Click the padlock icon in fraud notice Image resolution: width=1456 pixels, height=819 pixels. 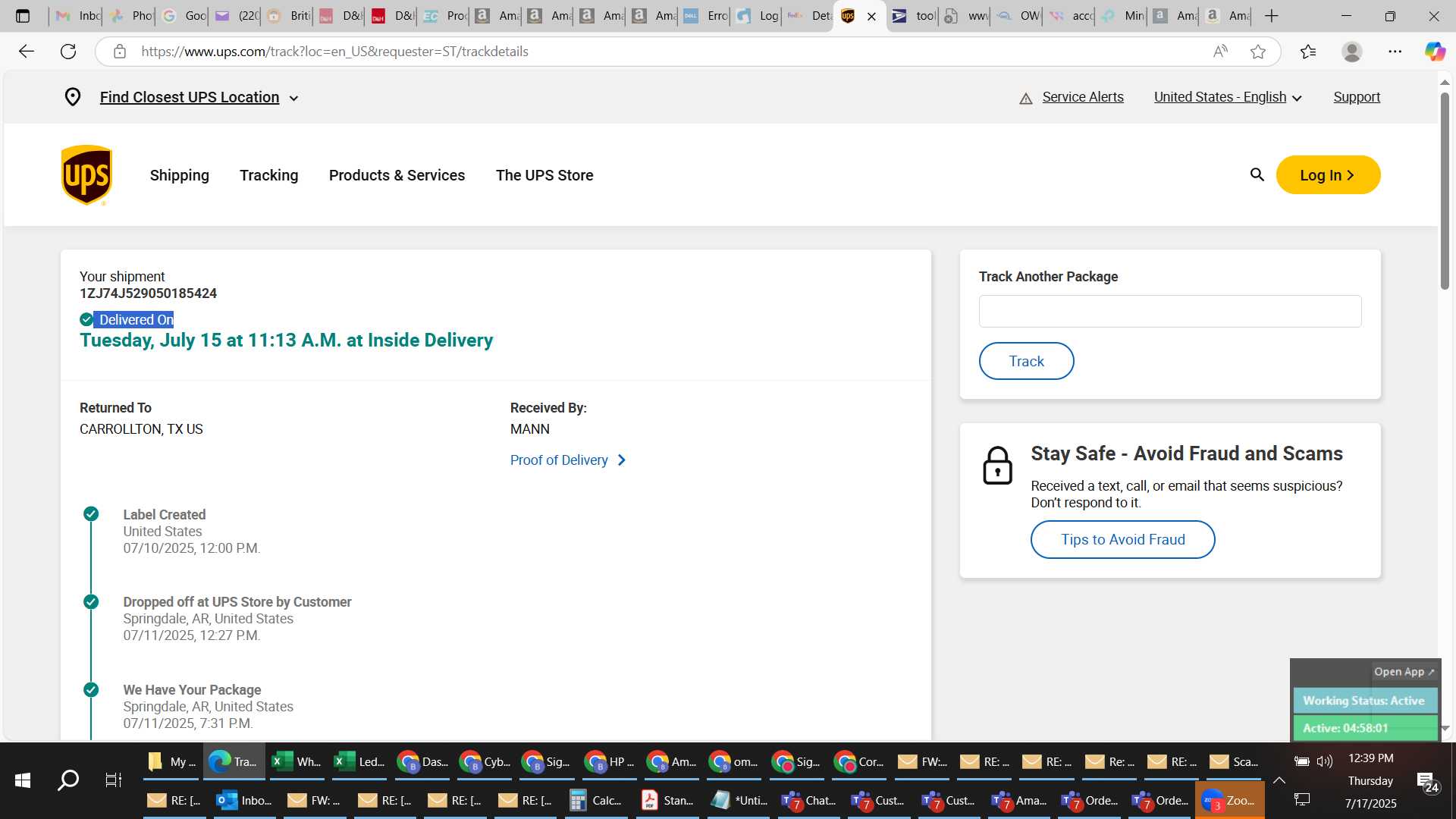point(997,466)
